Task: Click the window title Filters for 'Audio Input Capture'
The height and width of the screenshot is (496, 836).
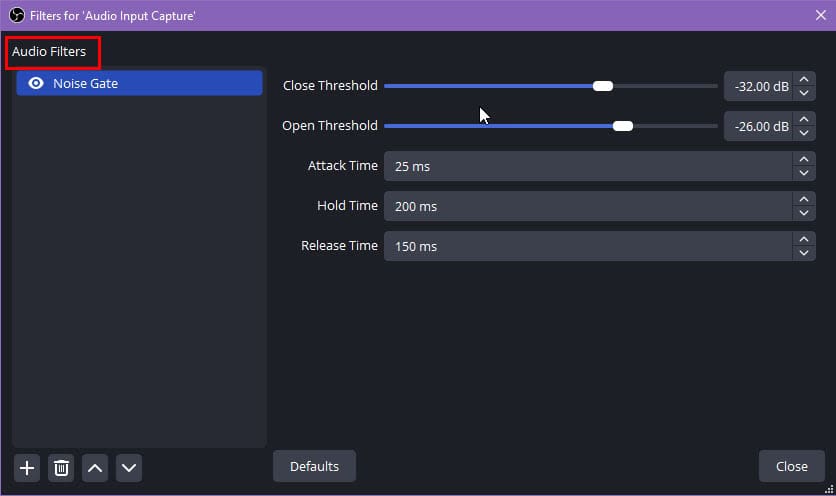Action: tap(112, 16)
